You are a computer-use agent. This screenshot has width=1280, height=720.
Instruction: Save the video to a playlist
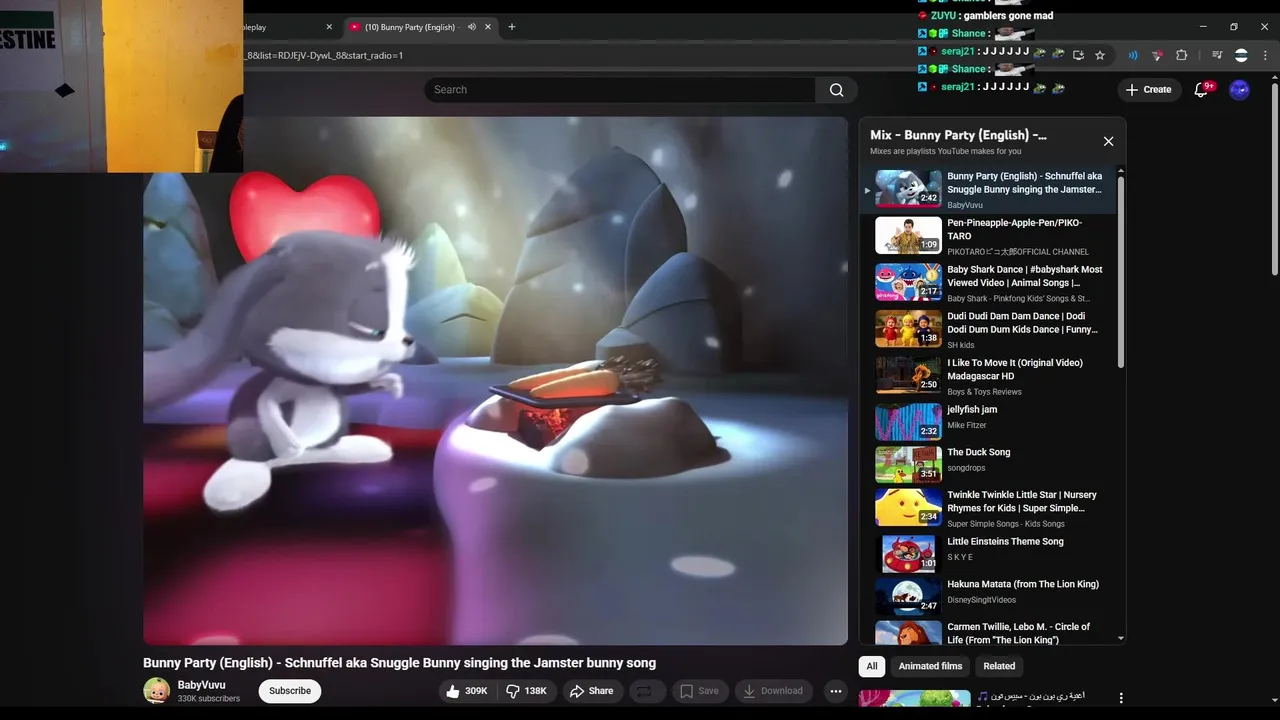pyautogui.click(x=699, y=691)
